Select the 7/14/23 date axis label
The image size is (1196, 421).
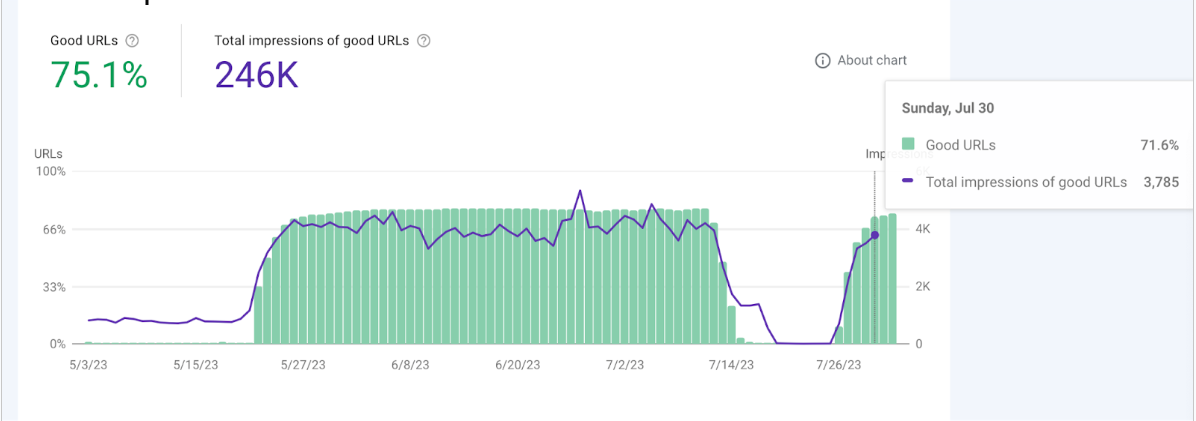[731, 365]
